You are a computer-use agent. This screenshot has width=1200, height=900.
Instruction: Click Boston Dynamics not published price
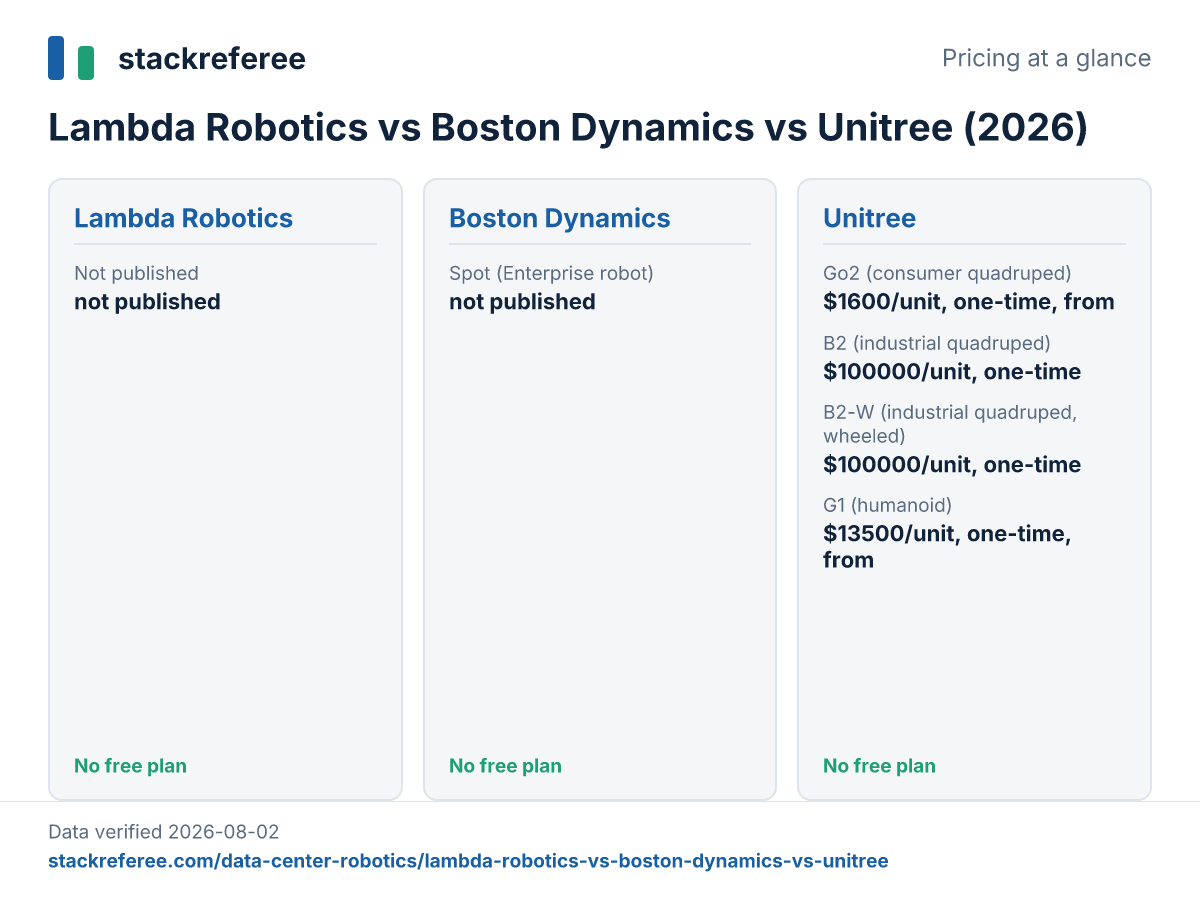tap(522, 302)
